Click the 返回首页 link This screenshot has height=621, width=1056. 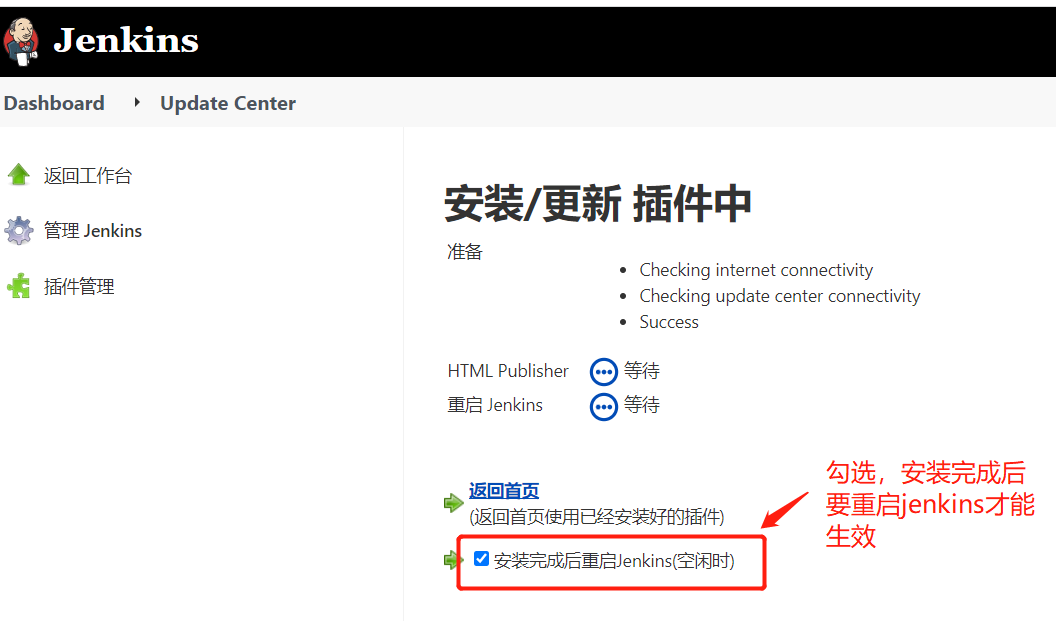pos(504,490)
